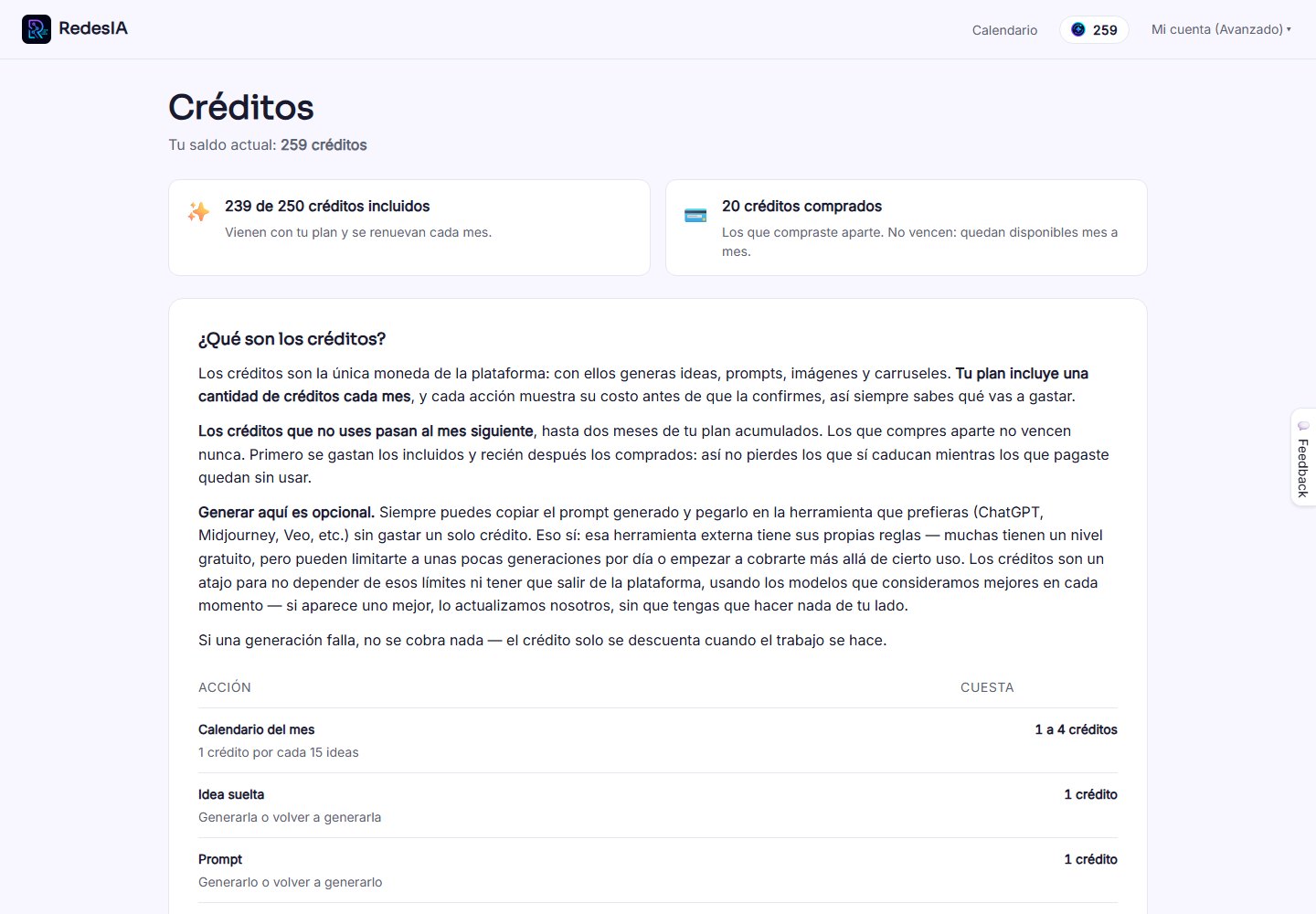Screen dimensions: 1316x914
Task: Click the credit coin icon beside 259
Action: pyautogui.click(x=1078, y=29)
